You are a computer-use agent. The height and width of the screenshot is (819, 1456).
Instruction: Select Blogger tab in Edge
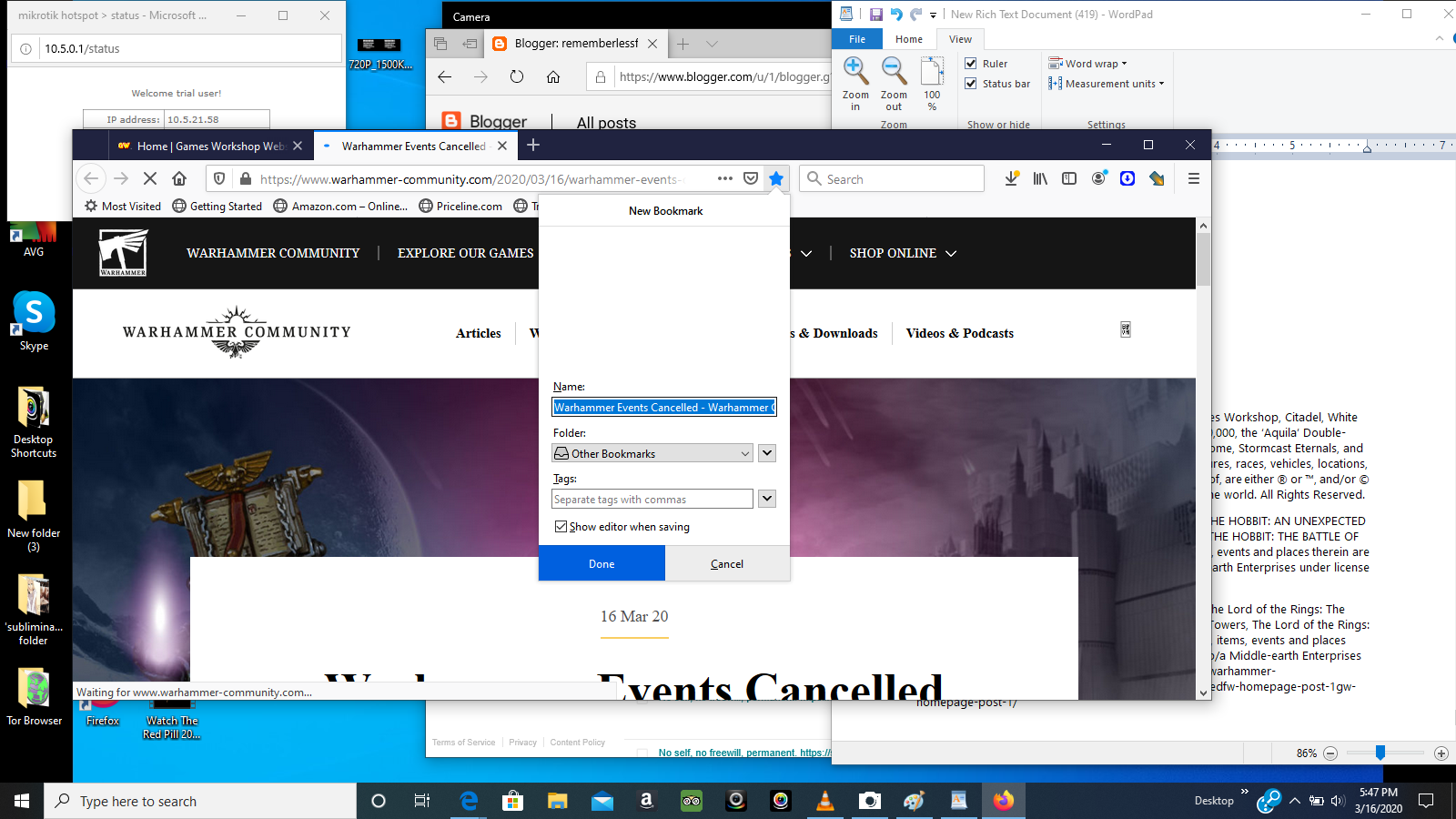click(576, 43)
